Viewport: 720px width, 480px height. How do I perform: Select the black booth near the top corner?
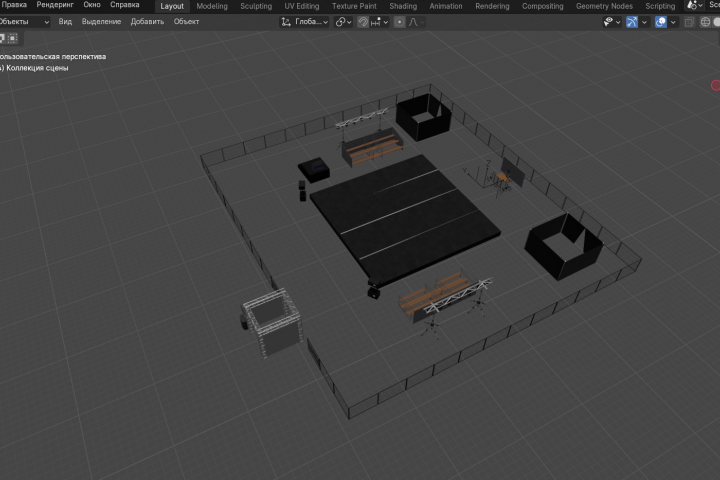point(423,117)
